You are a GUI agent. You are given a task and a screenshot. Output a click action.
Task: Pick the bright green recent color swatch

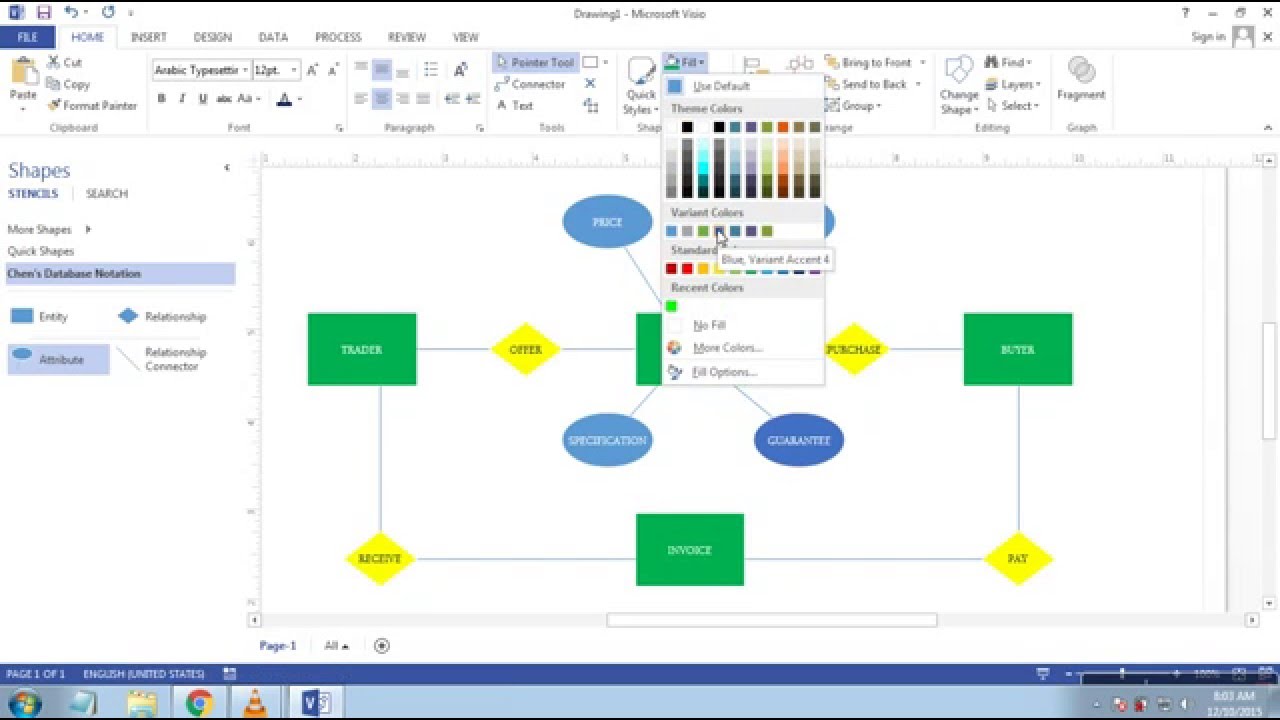(671, 306)
